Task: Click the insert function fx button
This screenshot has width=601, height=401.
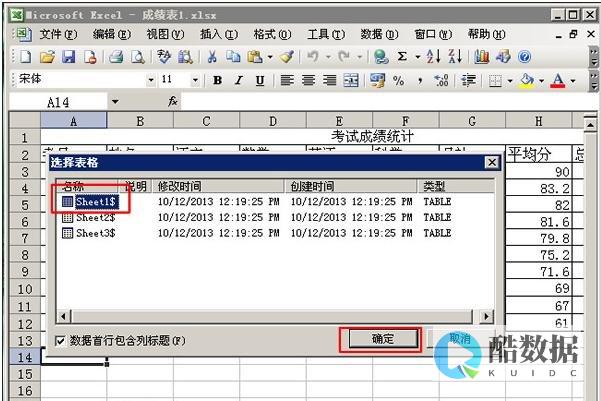Action: coord(172,101)
